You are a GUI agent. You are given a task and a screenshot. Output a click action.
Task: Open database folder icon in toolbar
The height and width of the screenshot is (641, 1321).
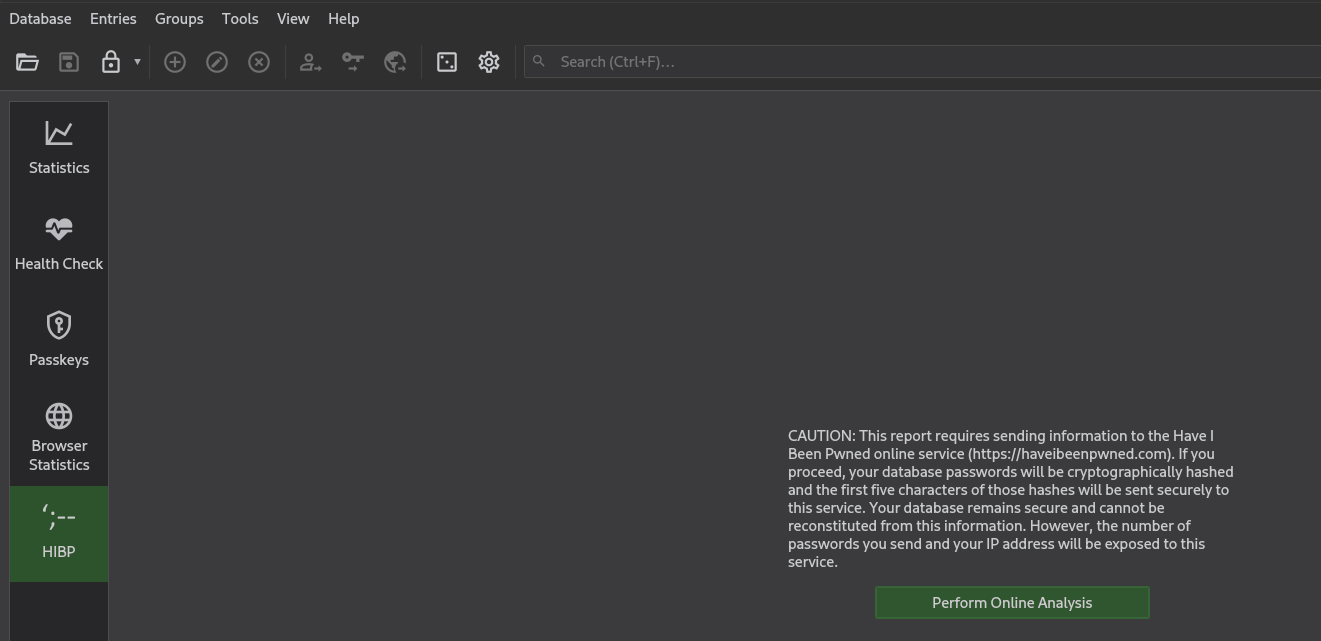click(27, 62)
